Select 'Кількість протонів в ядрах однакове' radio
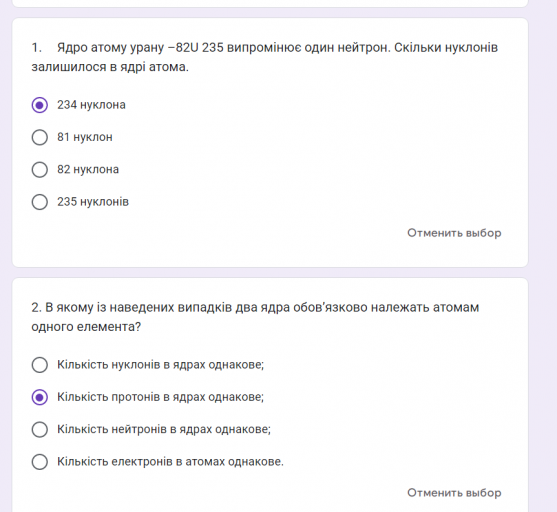557x512 pixels. pos(39,397)
